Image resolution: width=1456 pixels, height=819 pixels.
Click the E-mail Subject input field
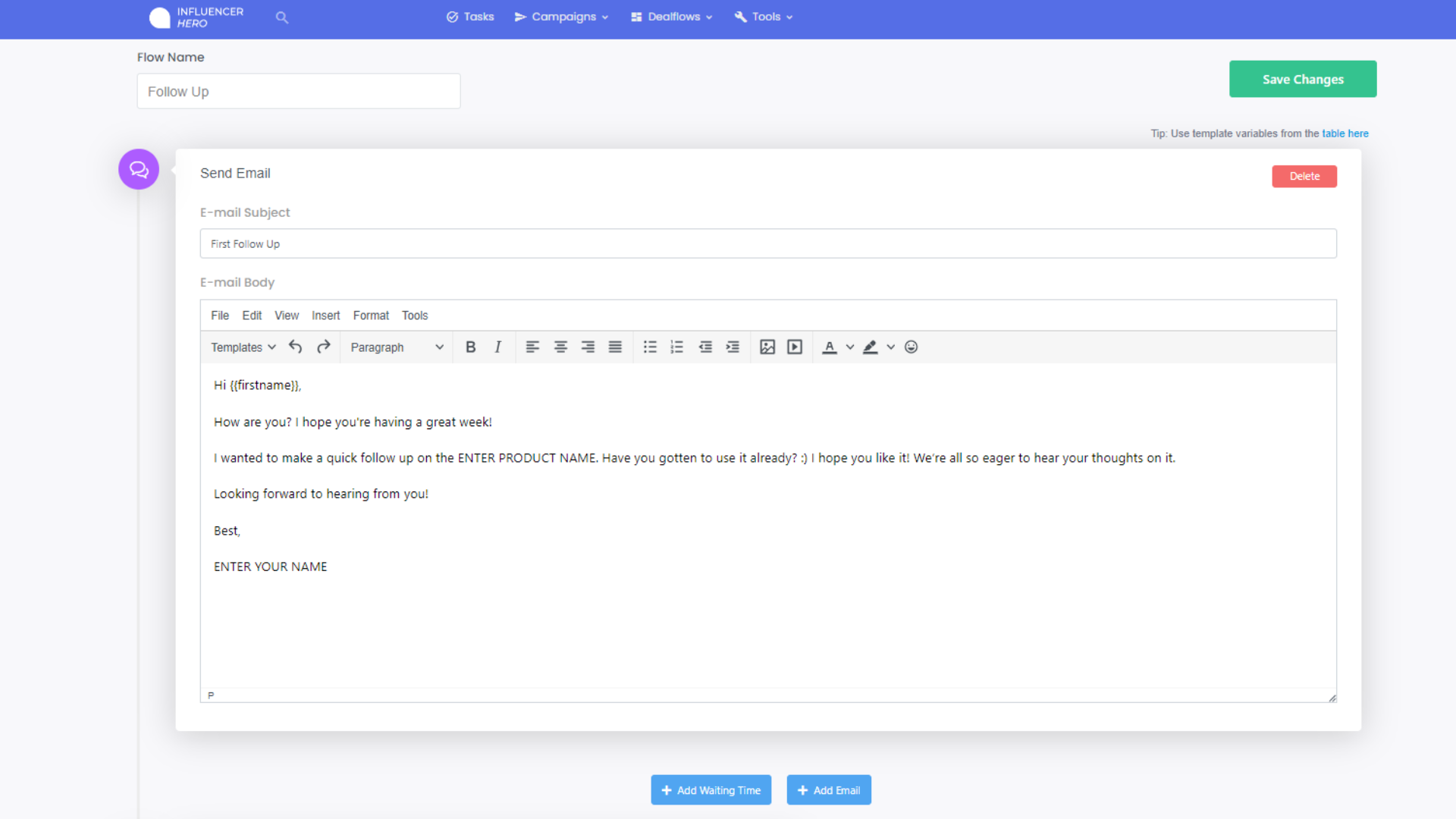pyautogui.click(x=767, y=243)
